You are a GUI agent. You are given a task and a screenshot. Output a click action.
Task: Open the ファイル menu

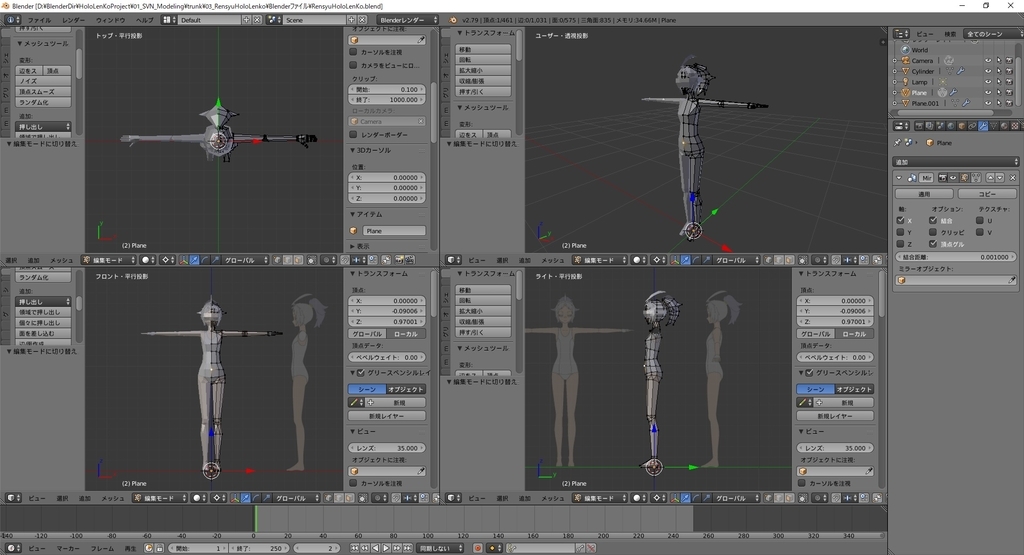39,20
